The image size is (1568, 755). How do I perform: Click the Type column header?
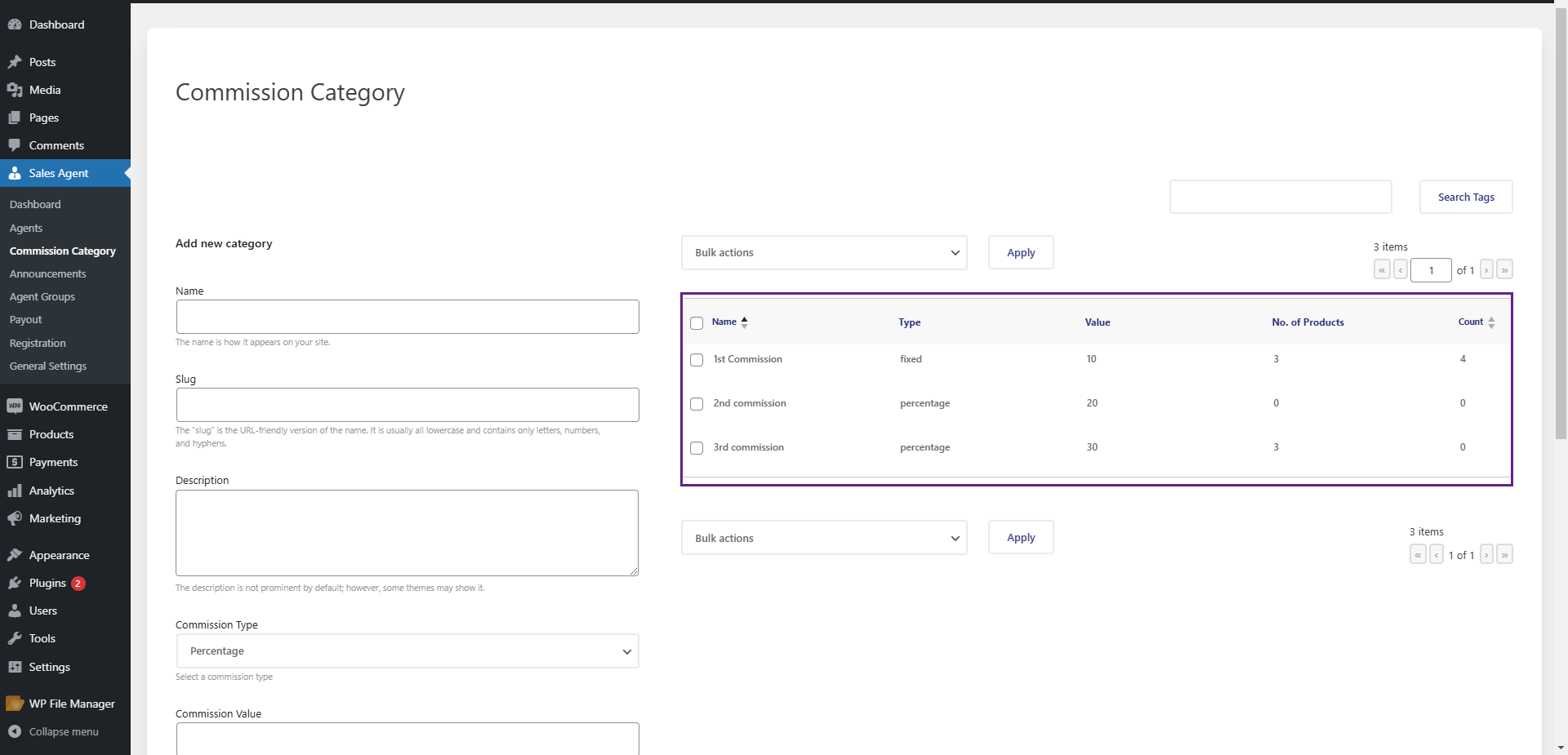(909, 322)
